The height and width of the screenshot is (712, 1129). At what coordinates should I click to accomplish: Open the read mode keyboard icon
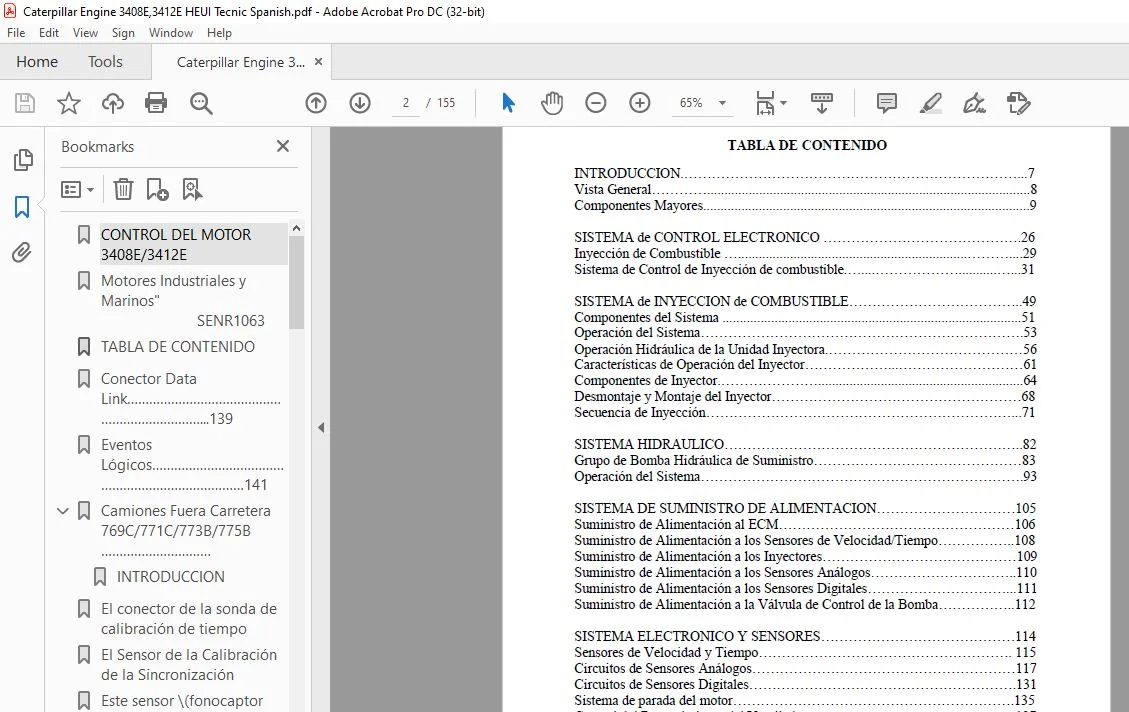(x=822, y=103)
